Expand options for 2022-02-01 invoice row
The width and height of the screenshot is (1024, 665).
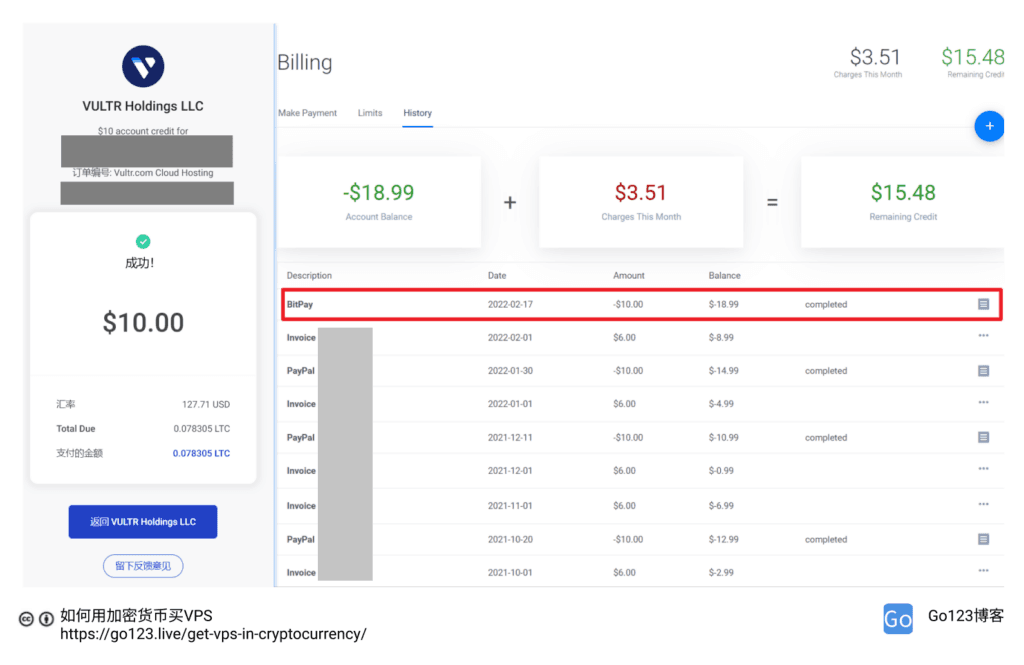pyautogui.click(x=983, y=336)
